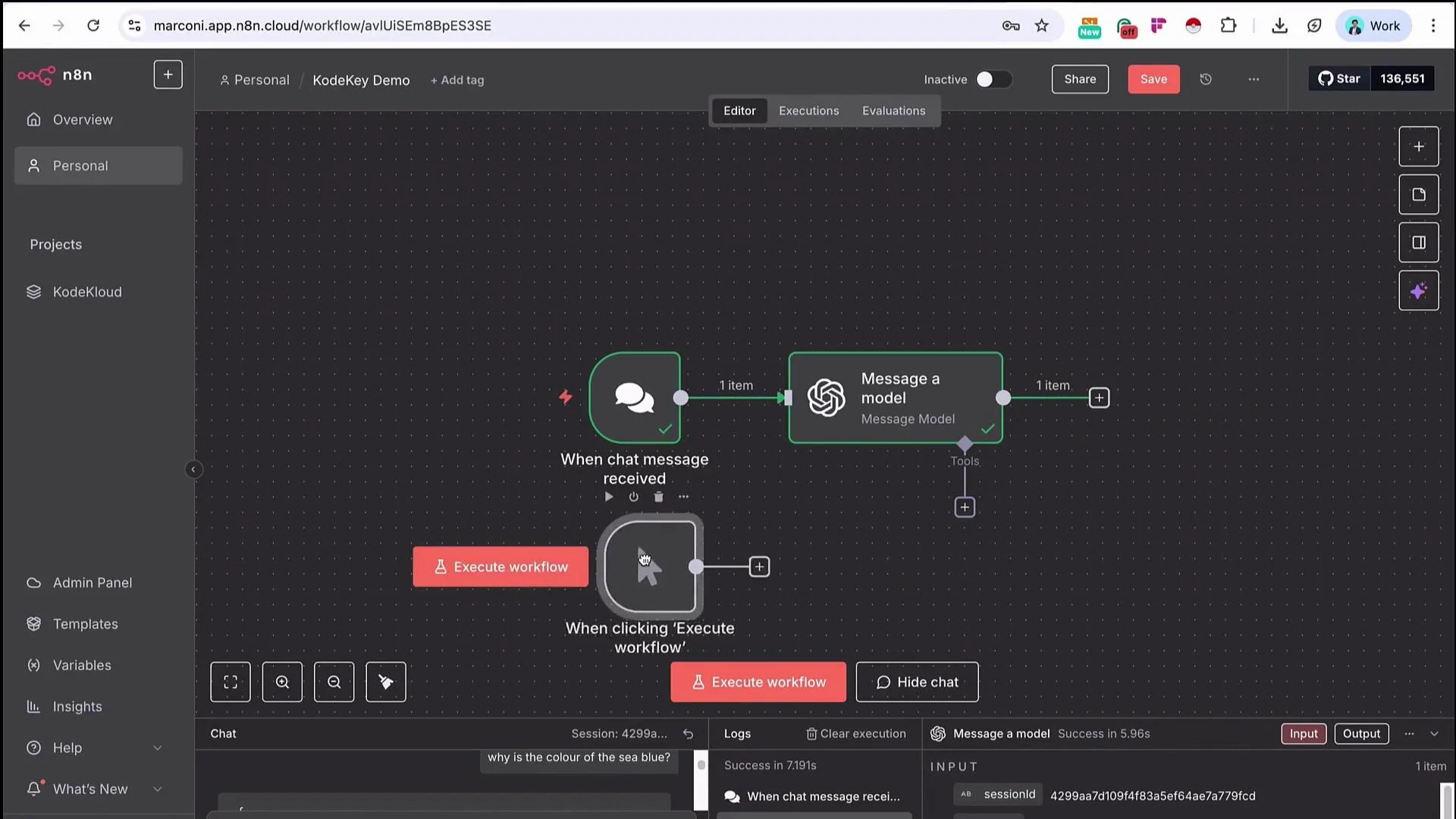The image size is (1456, 819).
Task: Save the workflow
Action: [1153, 79]
